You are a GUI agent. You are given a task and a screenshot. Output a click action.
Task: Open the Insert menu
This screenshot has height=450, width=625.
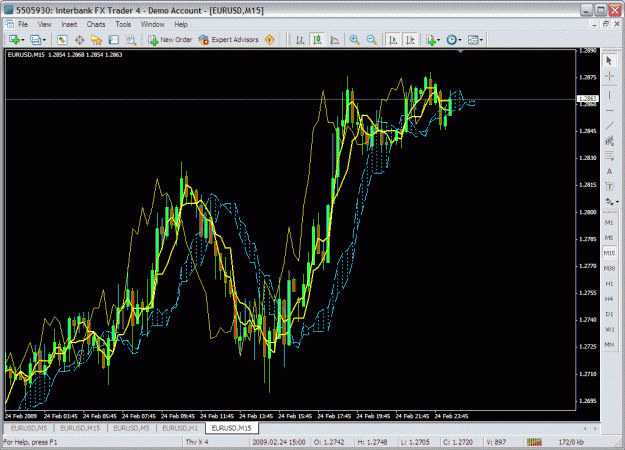[x=69, y=24]
